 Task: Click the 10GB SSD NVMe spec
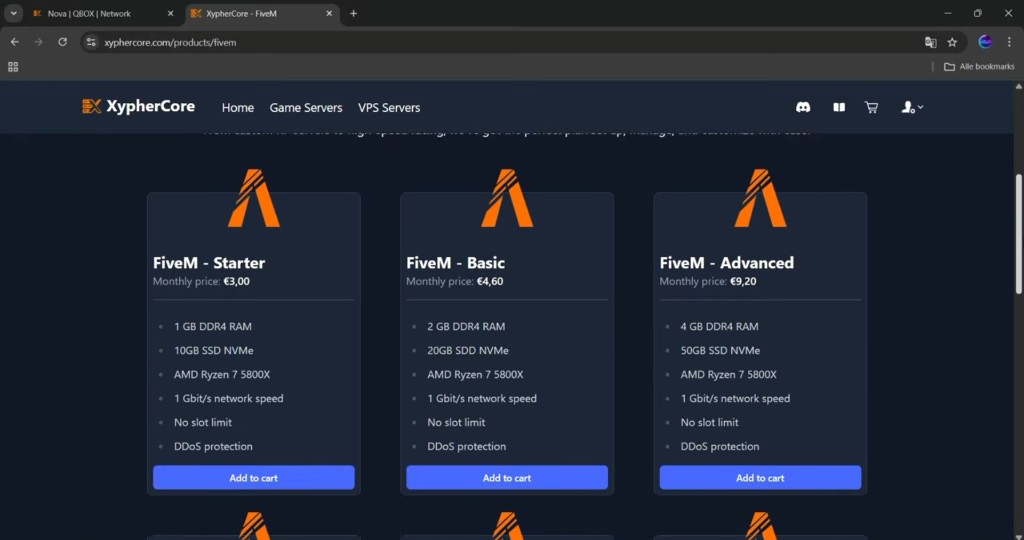(214, 351)
